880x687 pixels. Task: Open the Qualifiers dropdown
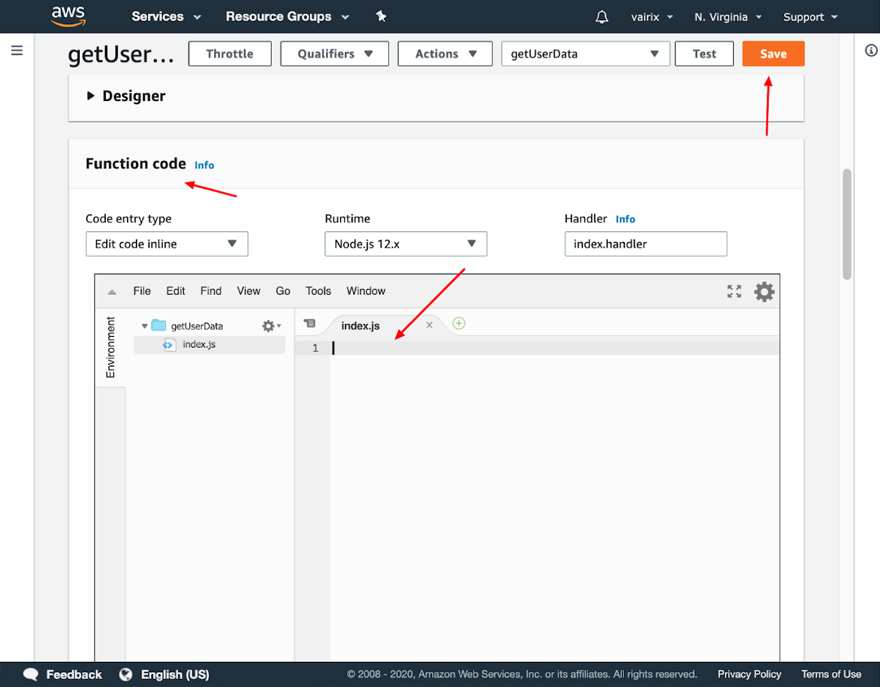[334, 54]
